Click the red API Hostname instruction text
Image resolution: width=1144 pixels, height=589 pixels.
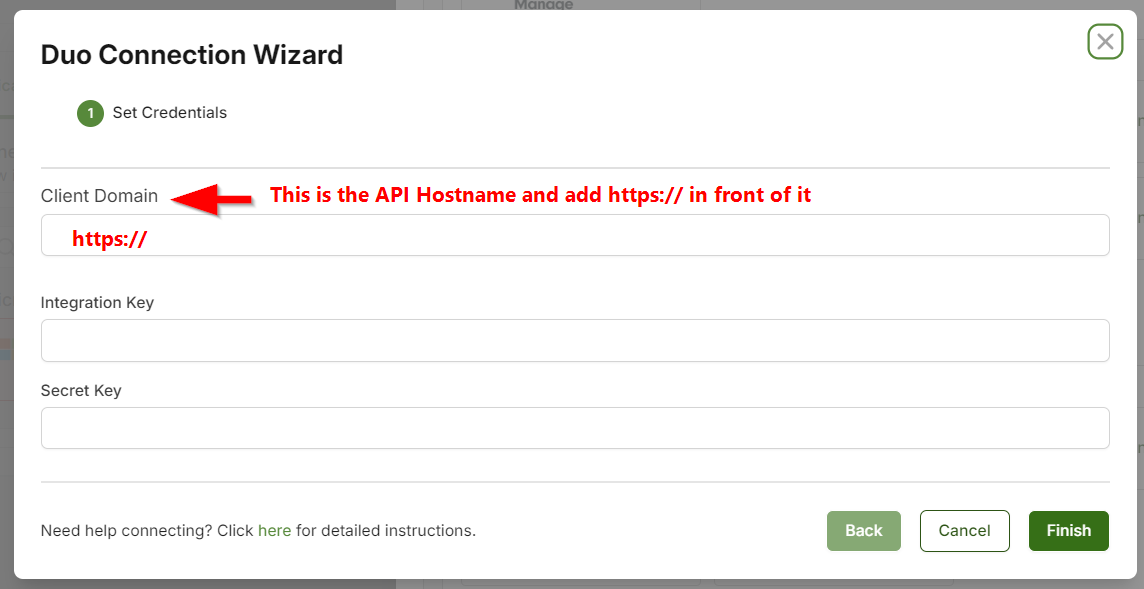click(x=541, y=195)
